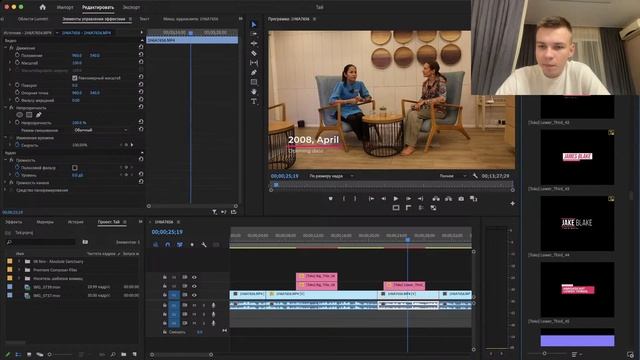The width and height of the screenshot is (640, 360).
Task: Click Mark In button in monitor
Action: [x=344, y=199]
